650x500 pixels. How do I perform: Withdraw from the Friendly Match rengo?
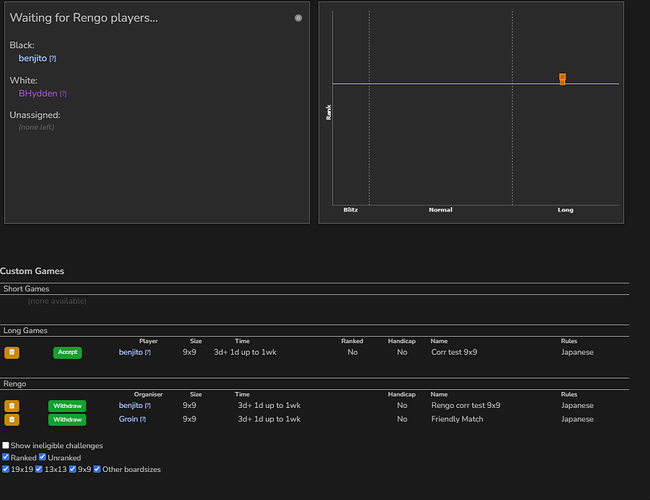click(67, 419)
